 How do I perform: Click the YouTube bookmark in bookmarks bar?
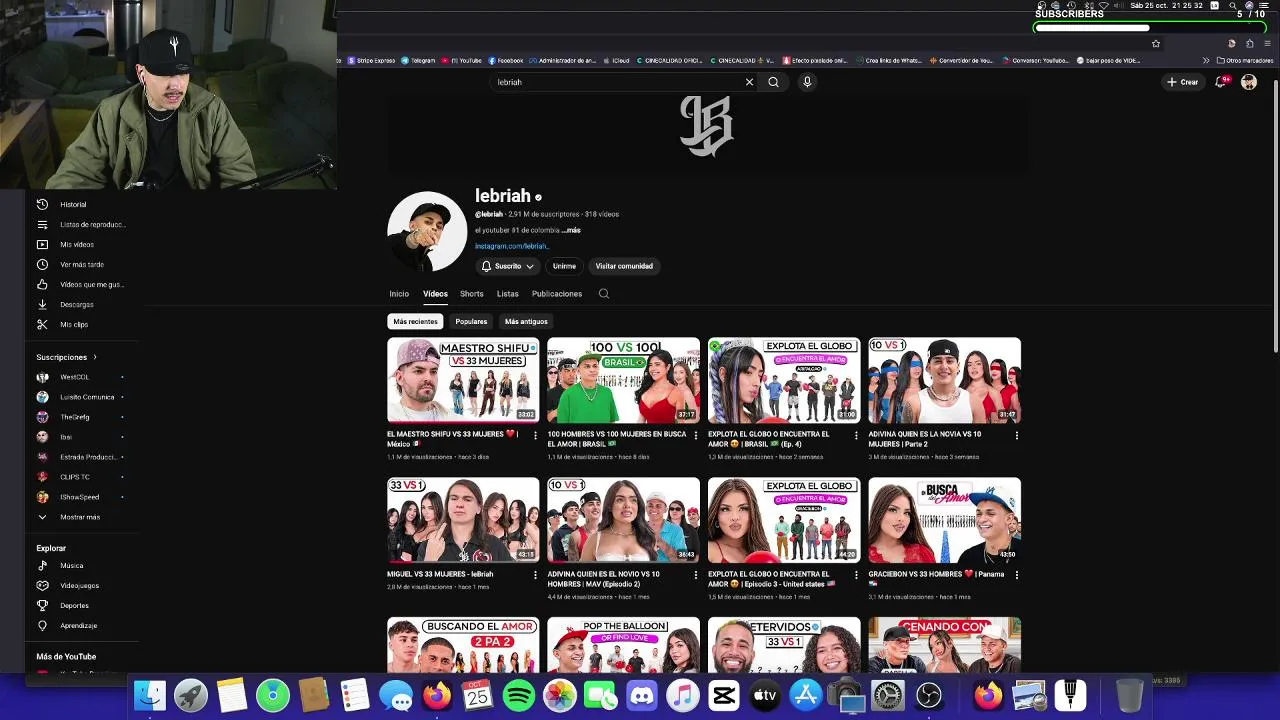point(461,60)
